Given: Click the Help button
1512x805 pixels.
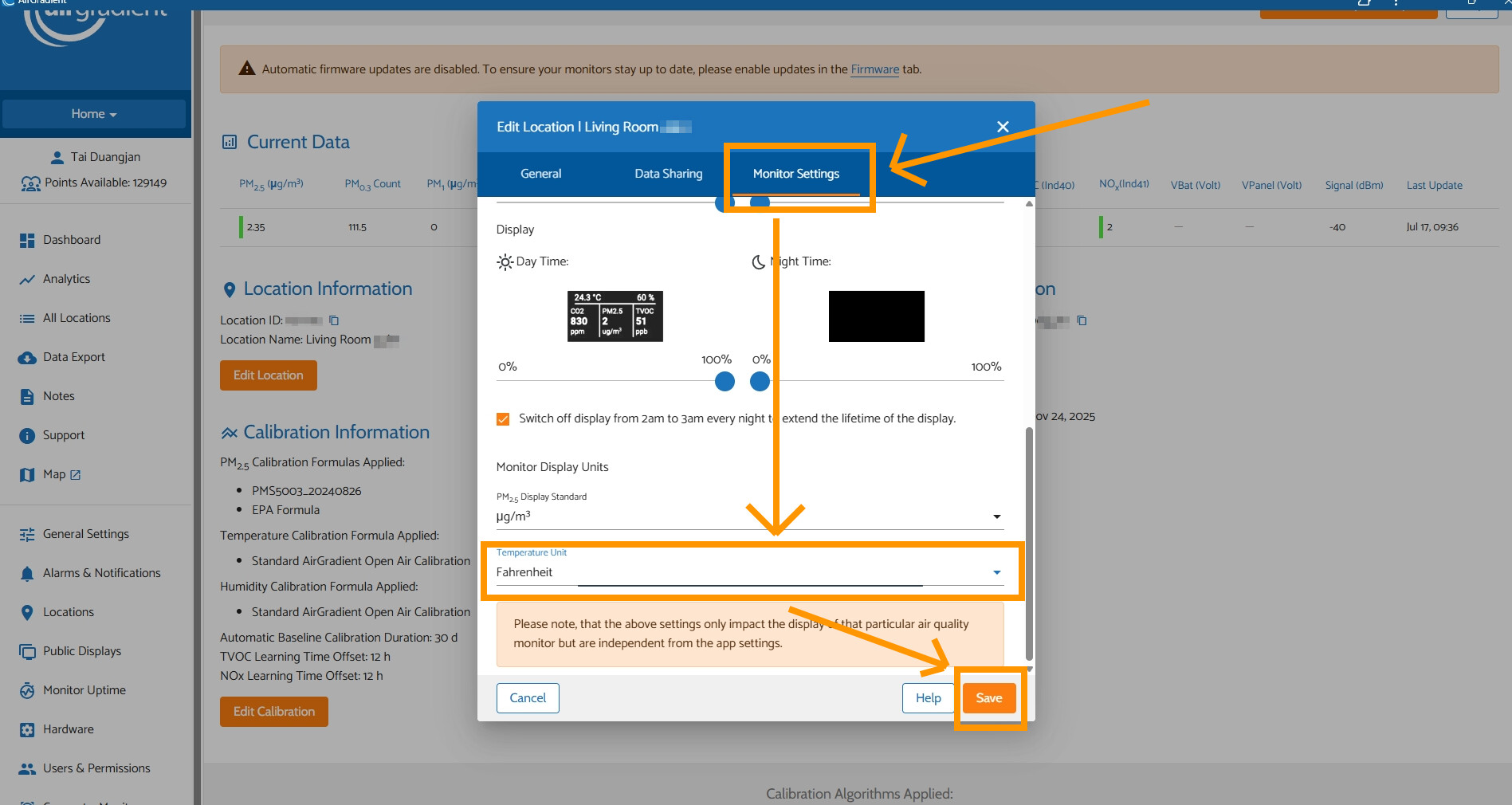Looking at the screenshot, I should point(928,698).
